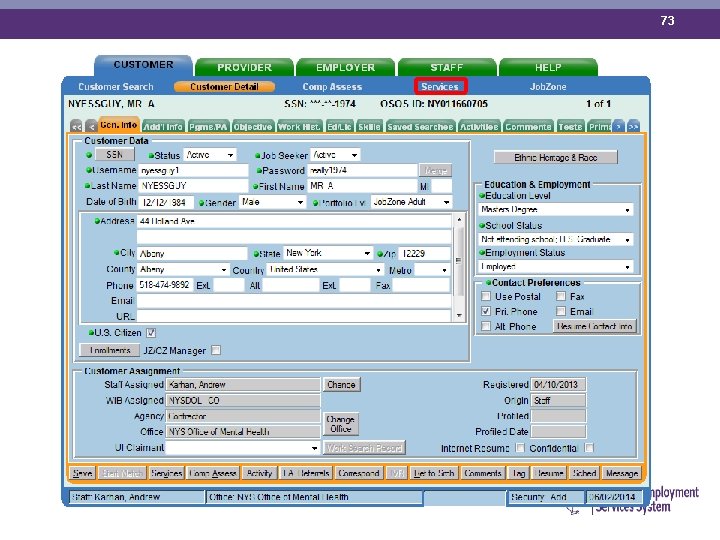The image size is (720, 540).
Task: Select the Gen. Info tab
Action: (x=119, y=125)
